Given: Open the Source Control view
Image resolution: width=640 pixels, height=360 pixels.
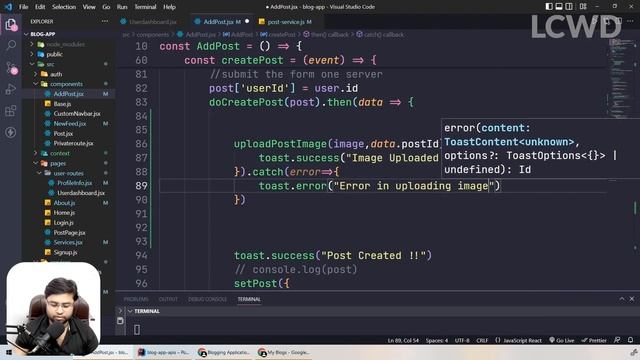Looking at the screenshot, I should [x=11, y=67].
